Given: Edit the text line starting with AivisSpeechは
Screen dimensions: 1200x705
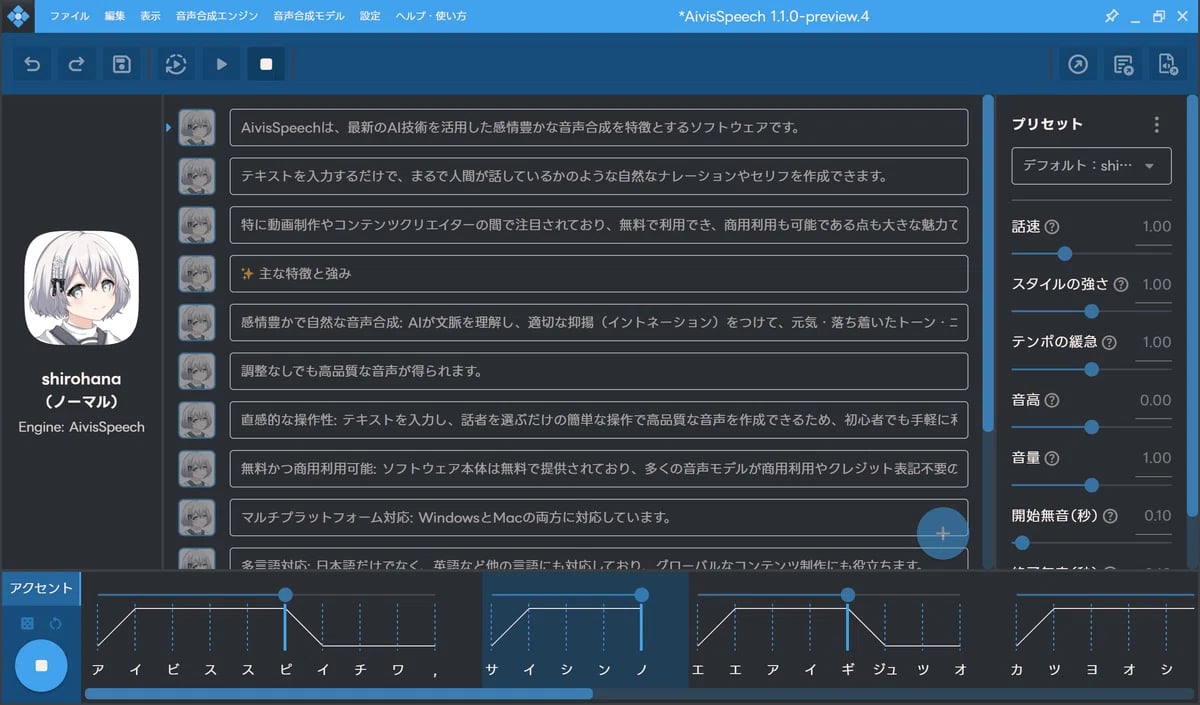Looking at the screenshot, I should [598, 128].
